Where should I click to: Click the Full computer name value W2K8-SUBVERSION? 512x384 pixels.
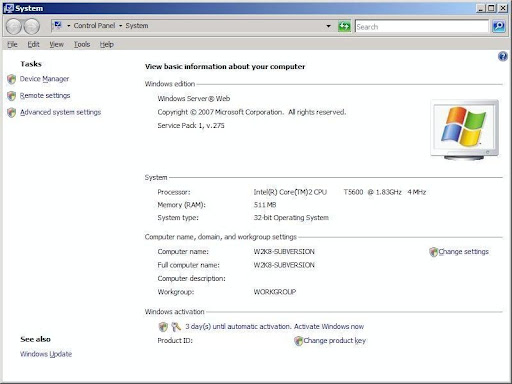[284, 265]
